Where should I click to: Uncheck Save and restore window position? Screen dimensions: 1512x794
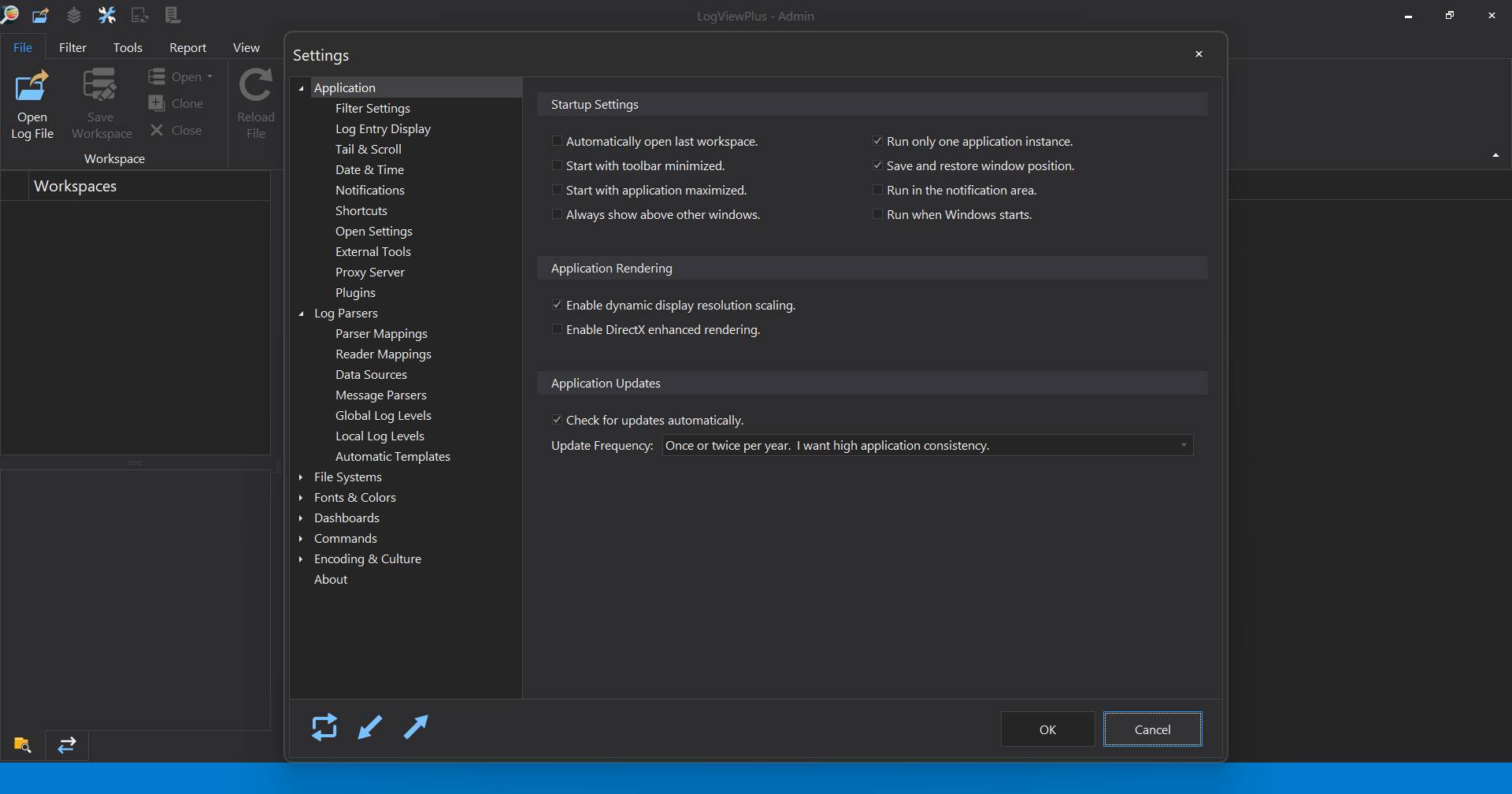click(877, 165)
